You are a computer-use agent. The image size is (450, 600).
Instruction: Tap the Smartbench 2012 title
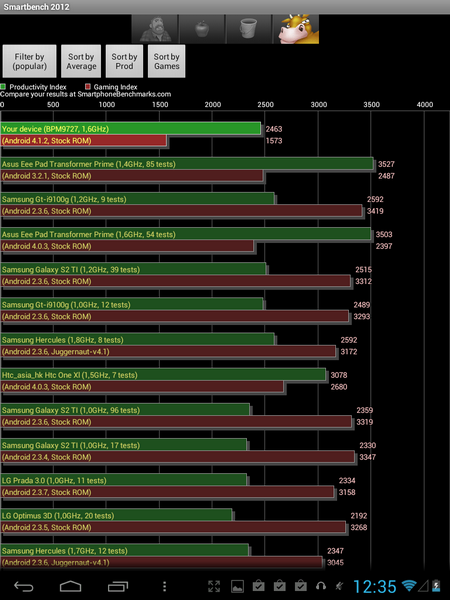pos(36,7)
